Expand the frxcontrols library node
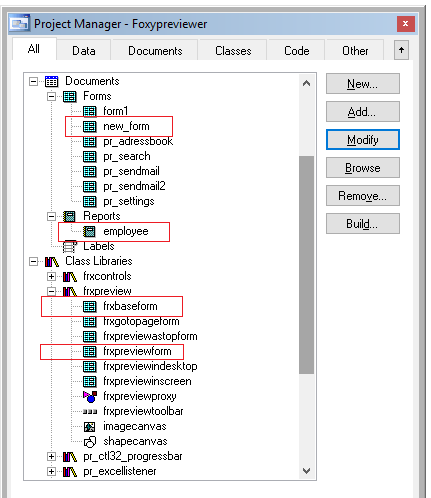Image resolution: width=431 pixels, height=498 pixels. click(51, 276)
